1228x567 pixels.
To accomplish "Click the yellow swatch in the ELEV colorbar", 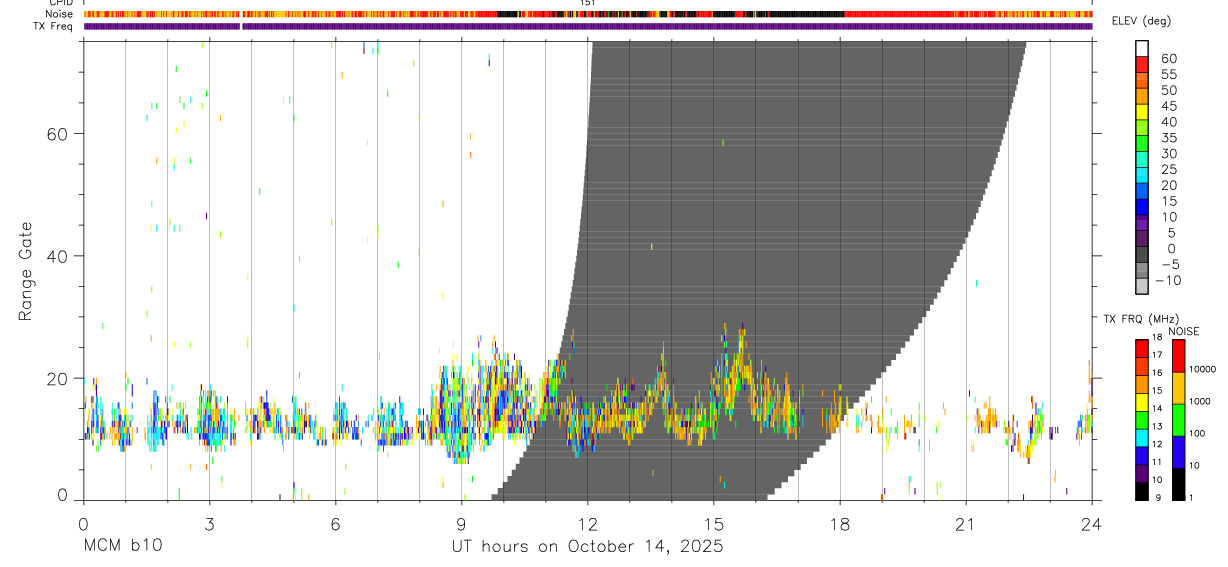I will 1142,111.
